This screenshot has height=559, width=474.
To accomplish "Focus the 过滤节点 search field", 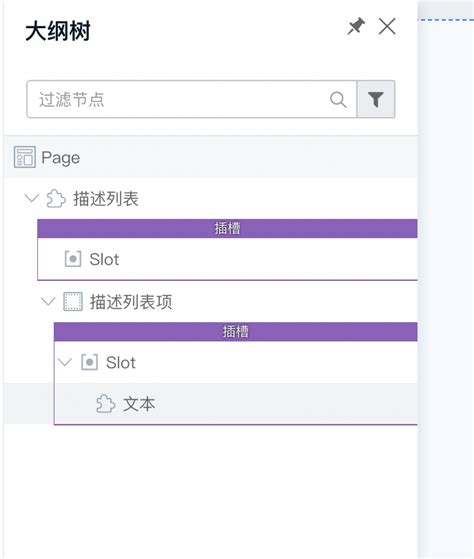I will pyautogui.click(x=192, y=99).
